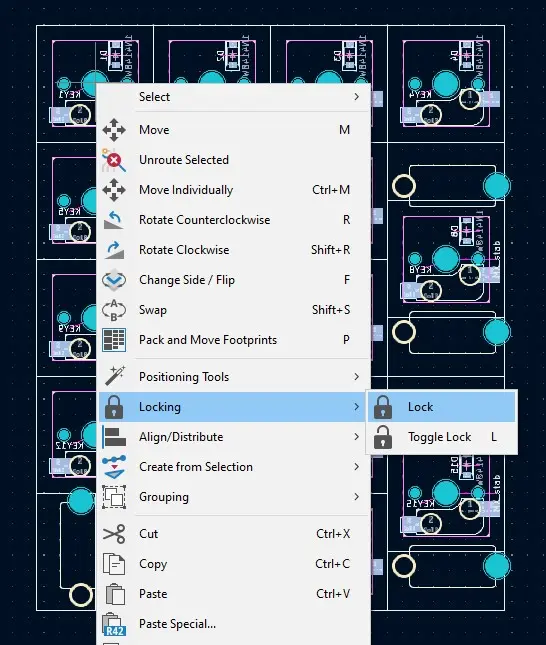Click the Move four-arrow icon

pos(114,130)
